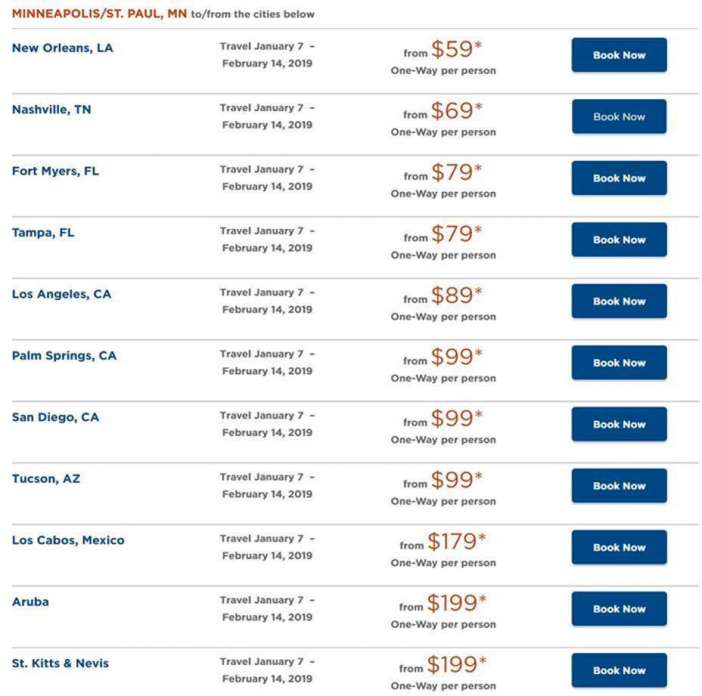The height and width of the screenshot is (696, 702).
Task: Book Now for New Orleans, LA flight
Action: click(619, 56)
